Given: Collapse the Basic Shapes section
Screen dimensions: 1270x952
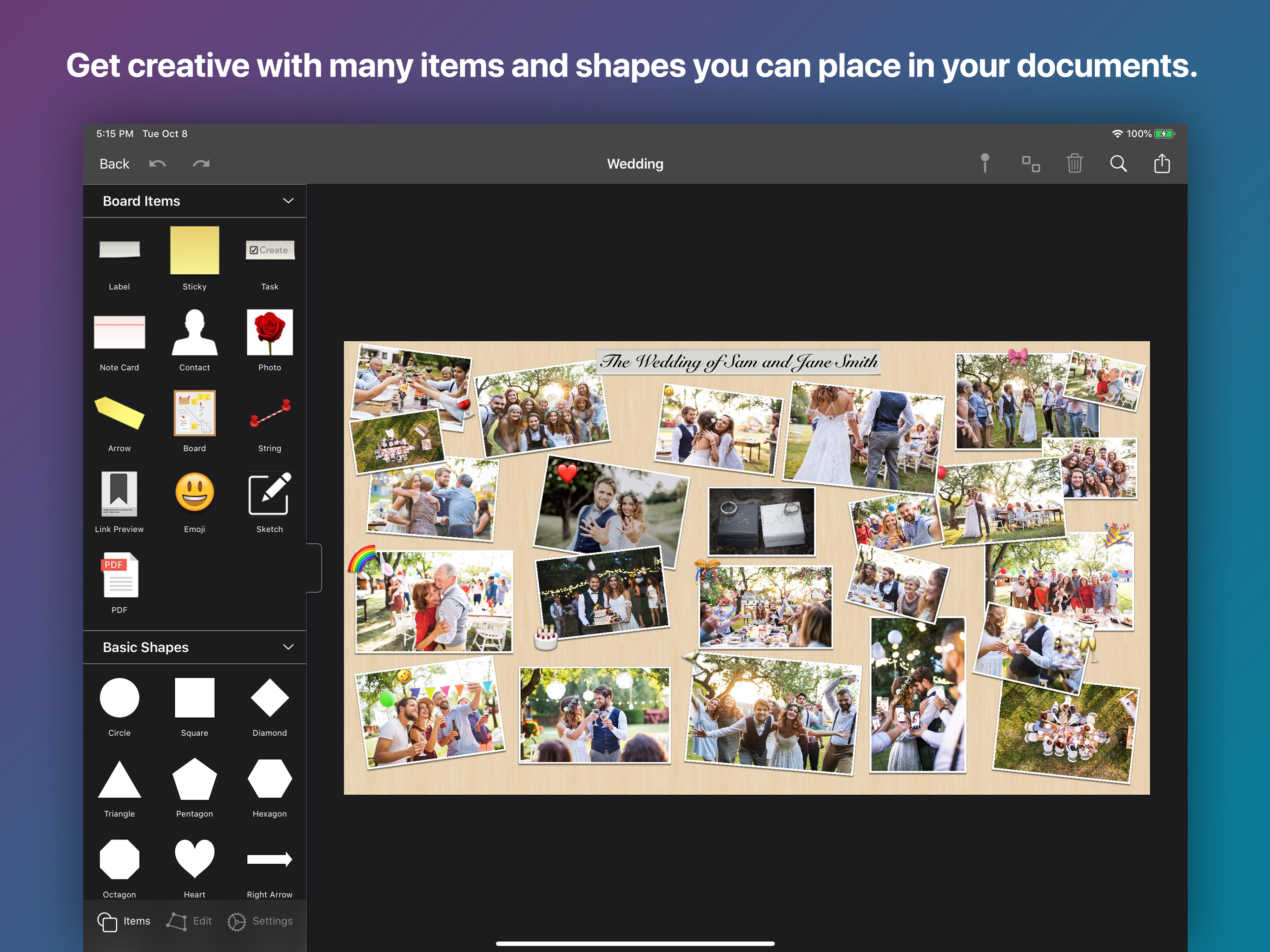Looking at the screenshot, I should click(x=288, y=647).
